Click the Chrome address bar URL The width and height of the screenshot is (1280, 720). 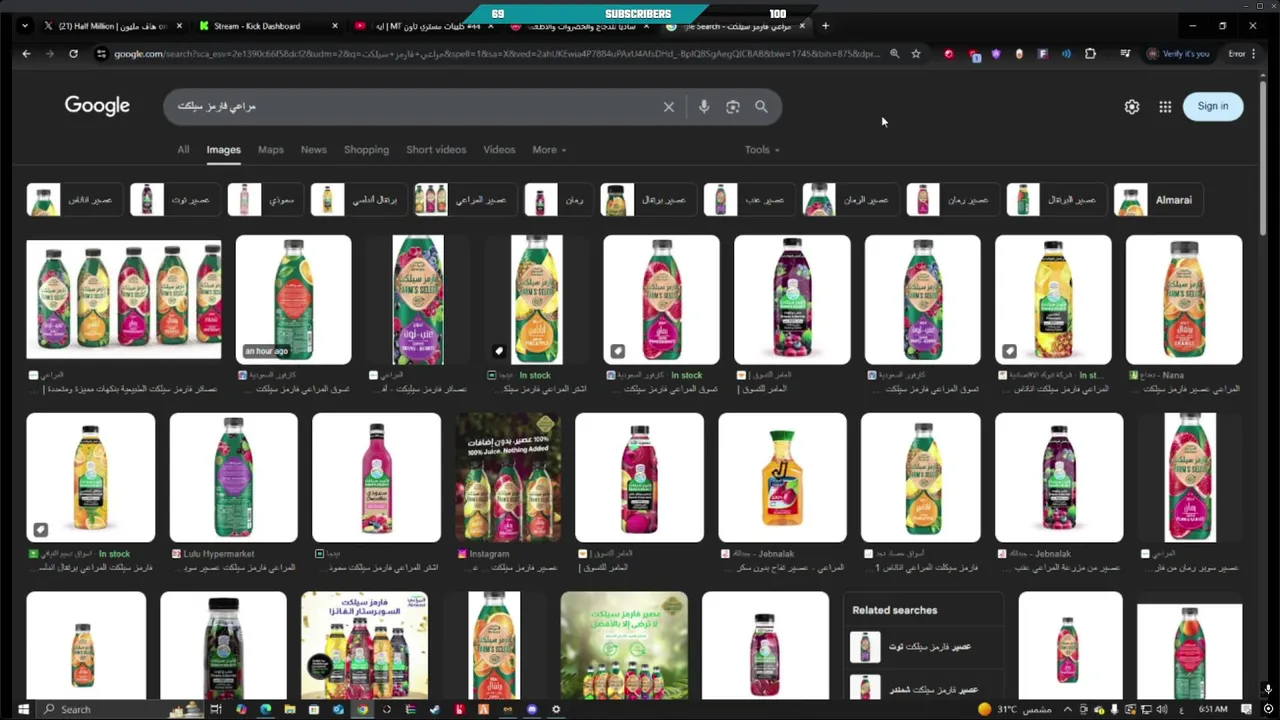[495, 54]
